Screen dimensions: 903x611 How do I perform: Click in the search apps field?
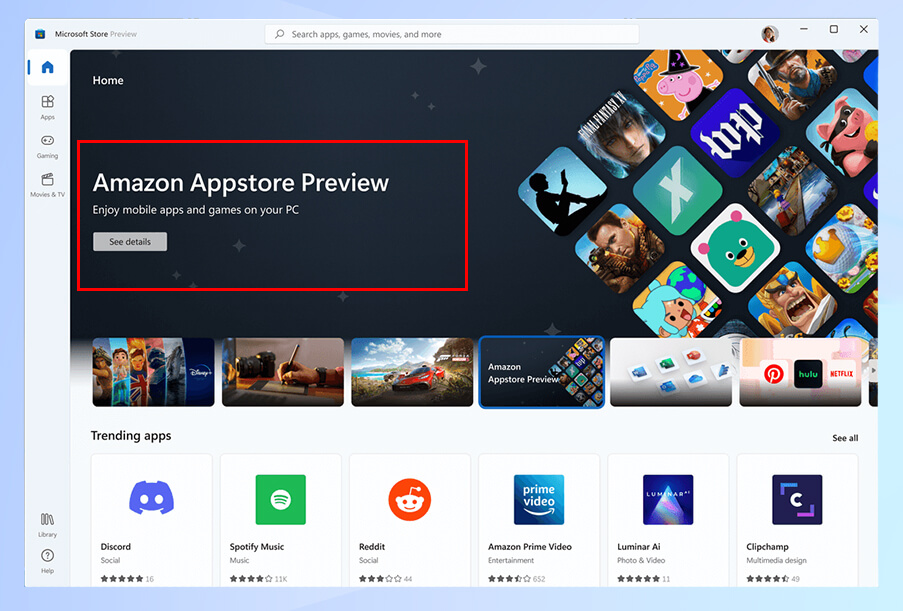coord(452,34)
